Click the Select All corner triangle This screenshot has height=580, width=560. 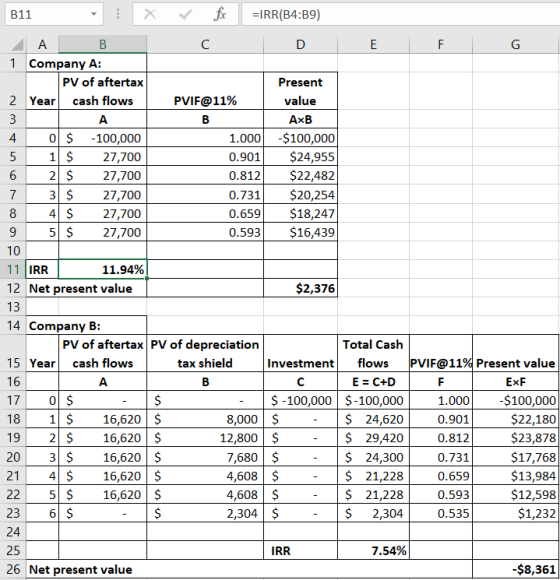tap(17, 45)
